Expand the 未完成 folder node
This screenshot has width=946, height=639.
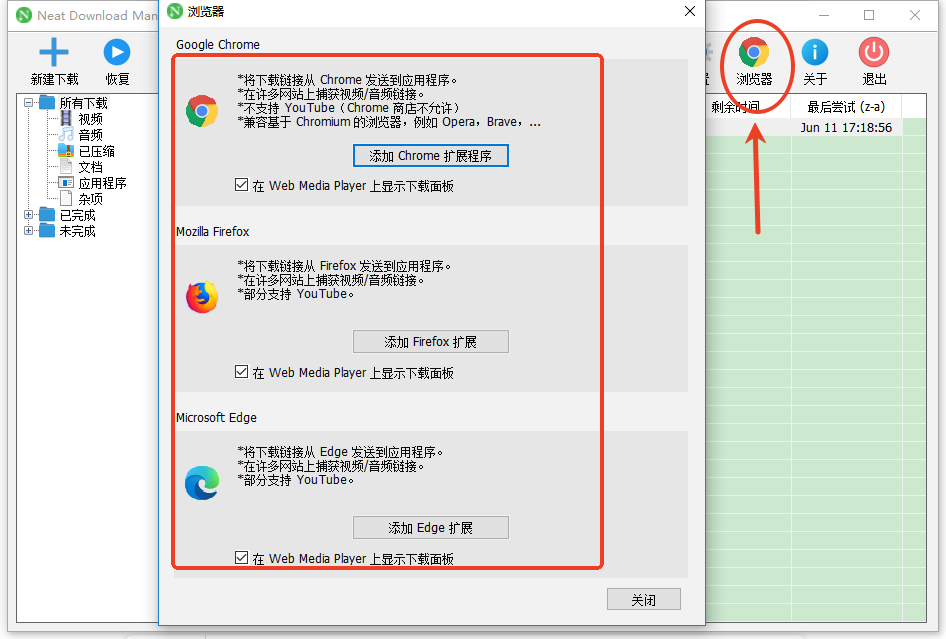[28, 230]
